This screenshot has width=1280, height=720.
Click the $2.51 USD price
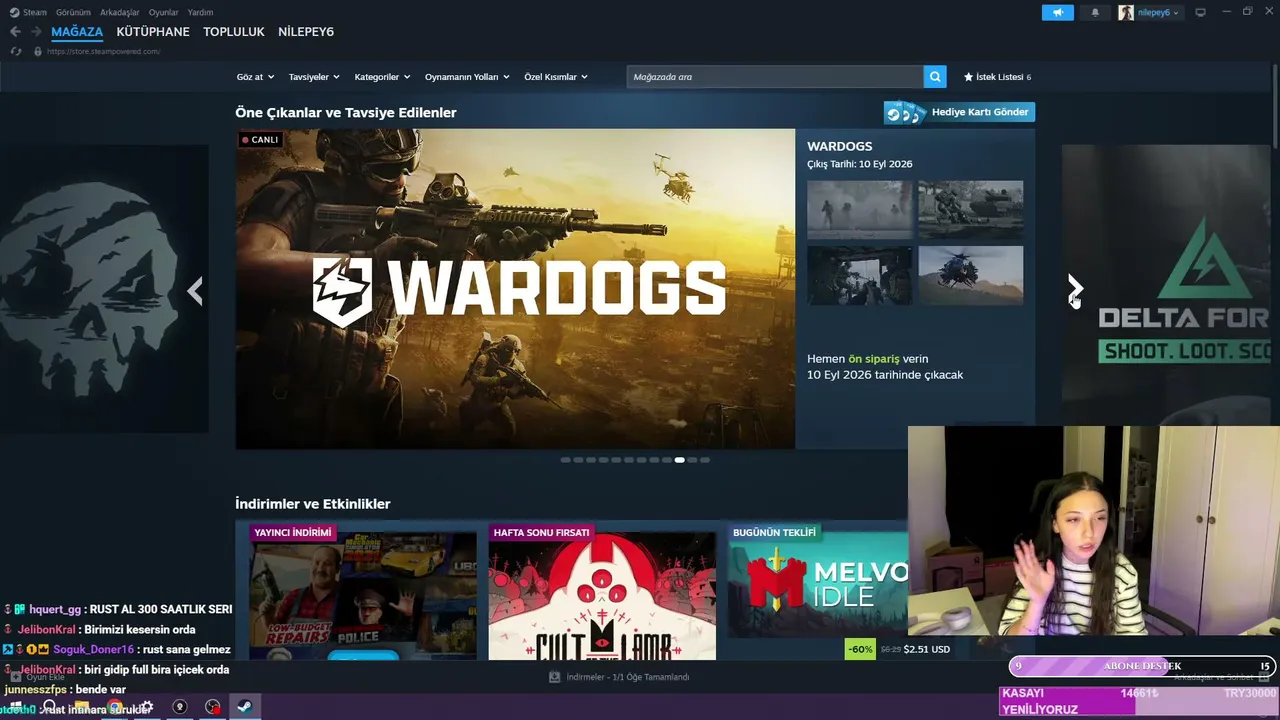tap(926, 649)
